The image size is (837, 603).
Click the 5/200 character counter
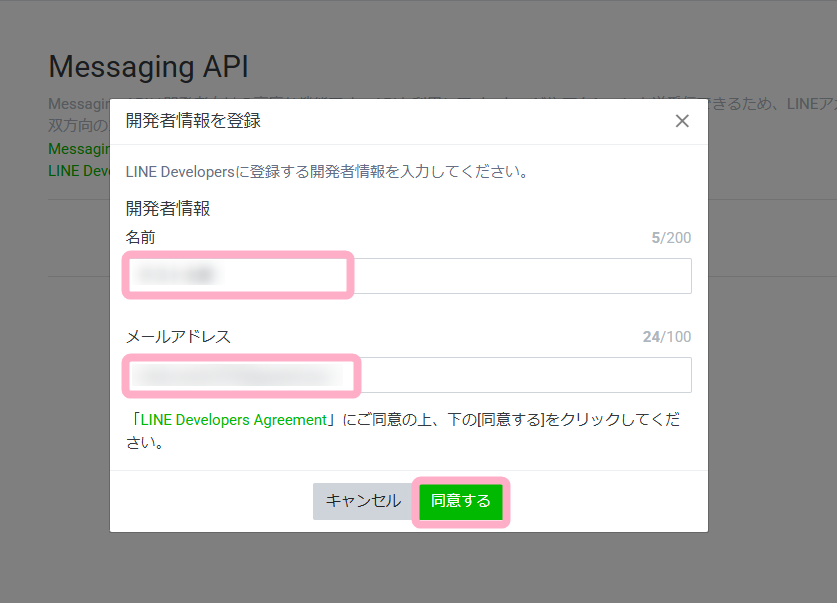point(671,238)
